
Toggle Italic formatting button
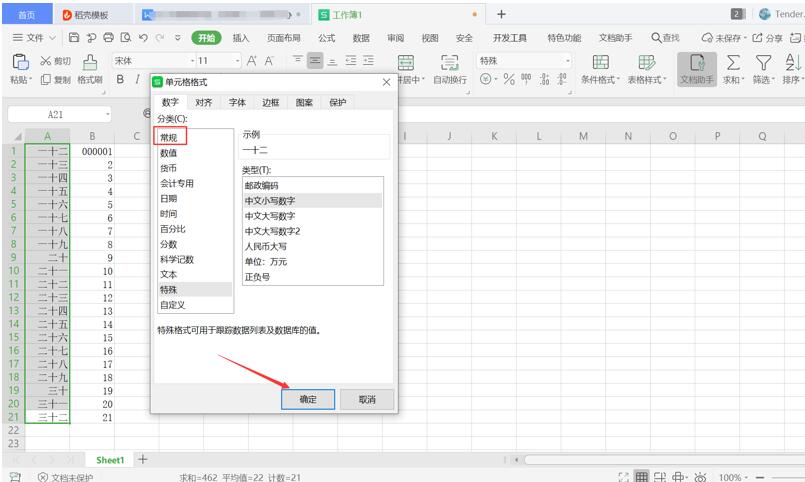pos(137,79)
